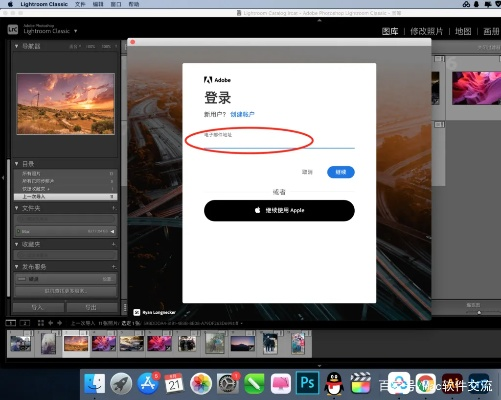Open App Store from the Dock
The width and height of the screenshot is (501, 400).
click(148, 383)
